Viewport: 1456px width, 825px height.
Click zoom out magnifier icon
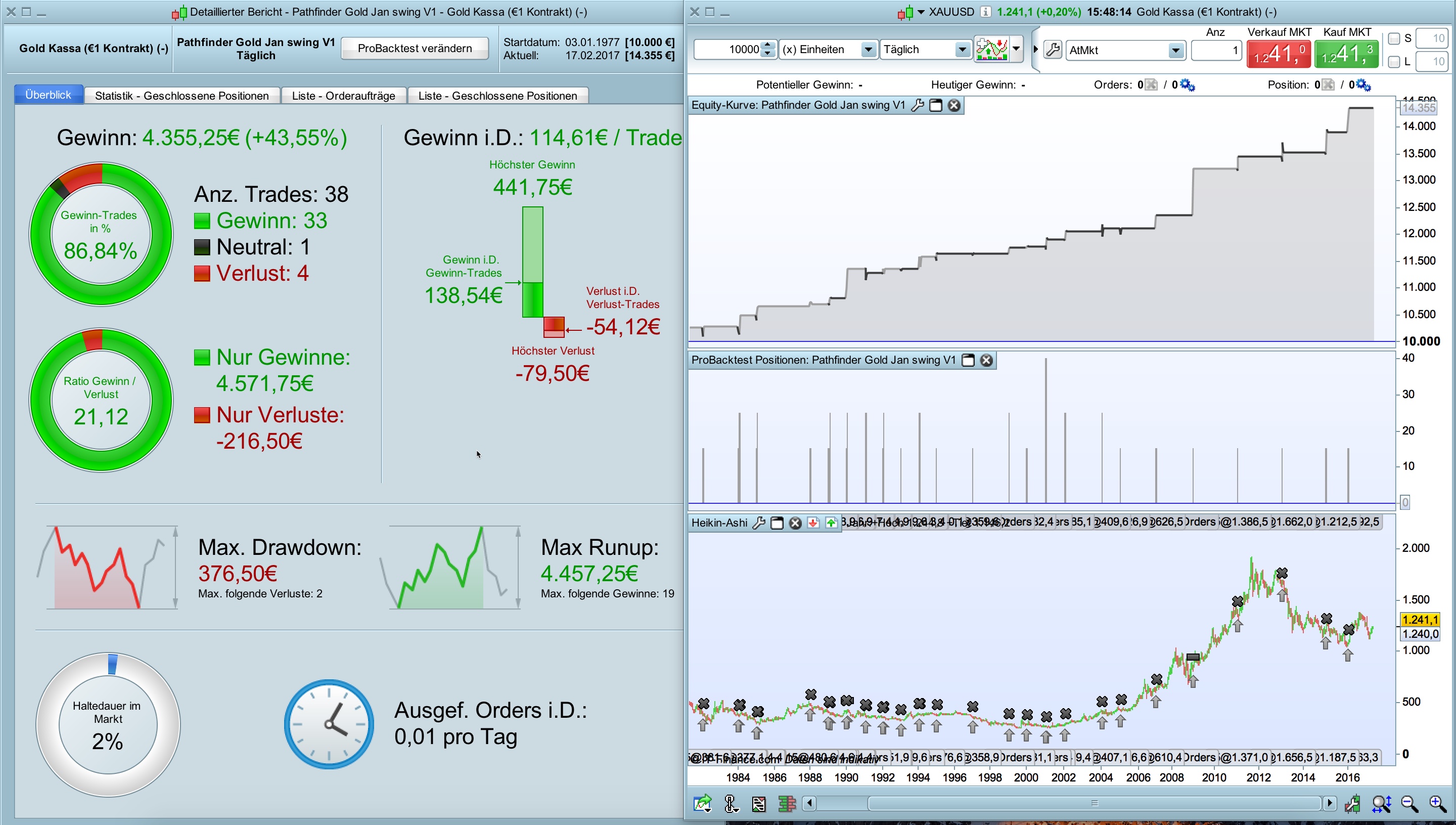pos(1409,803)
